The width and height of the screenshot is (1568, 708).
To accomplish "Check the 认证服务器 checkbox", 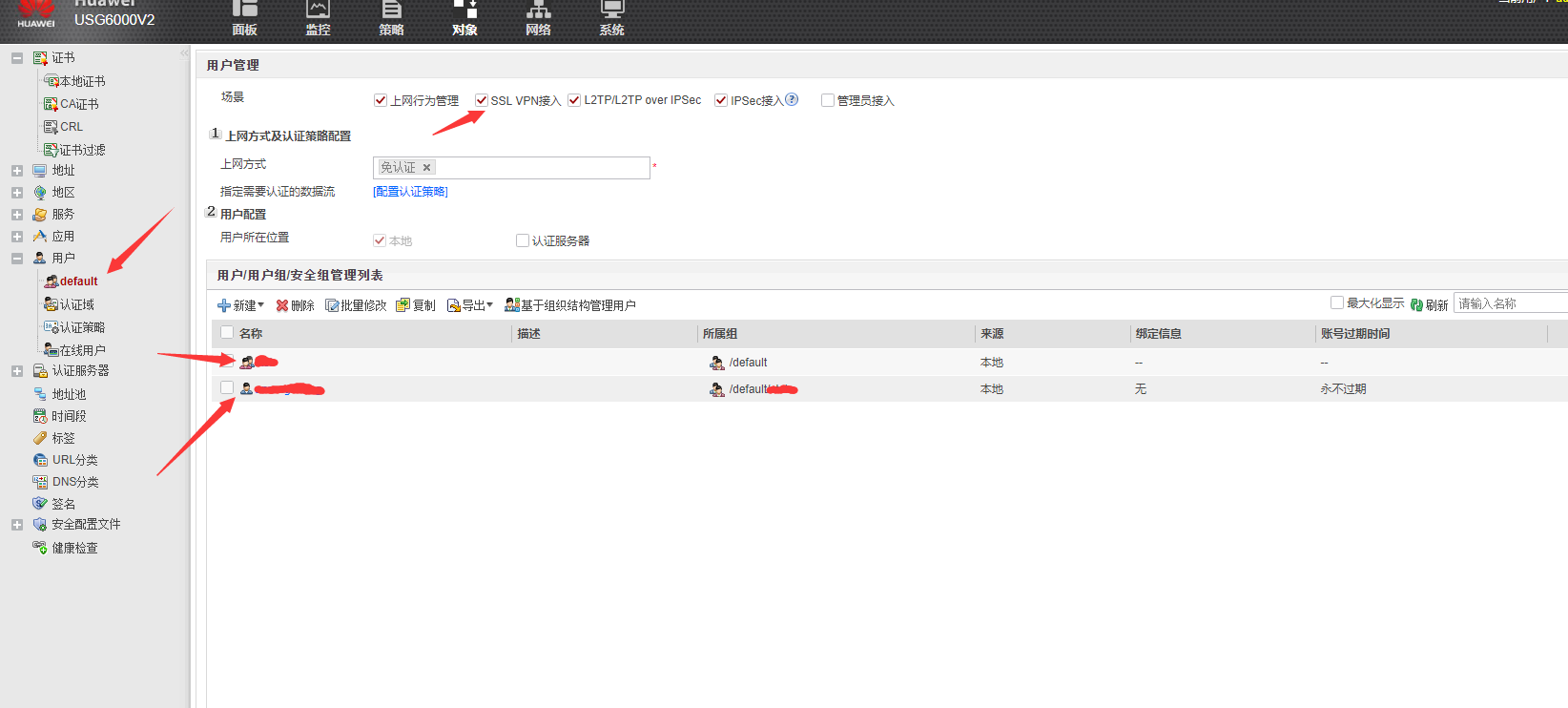I will [523, 240].
